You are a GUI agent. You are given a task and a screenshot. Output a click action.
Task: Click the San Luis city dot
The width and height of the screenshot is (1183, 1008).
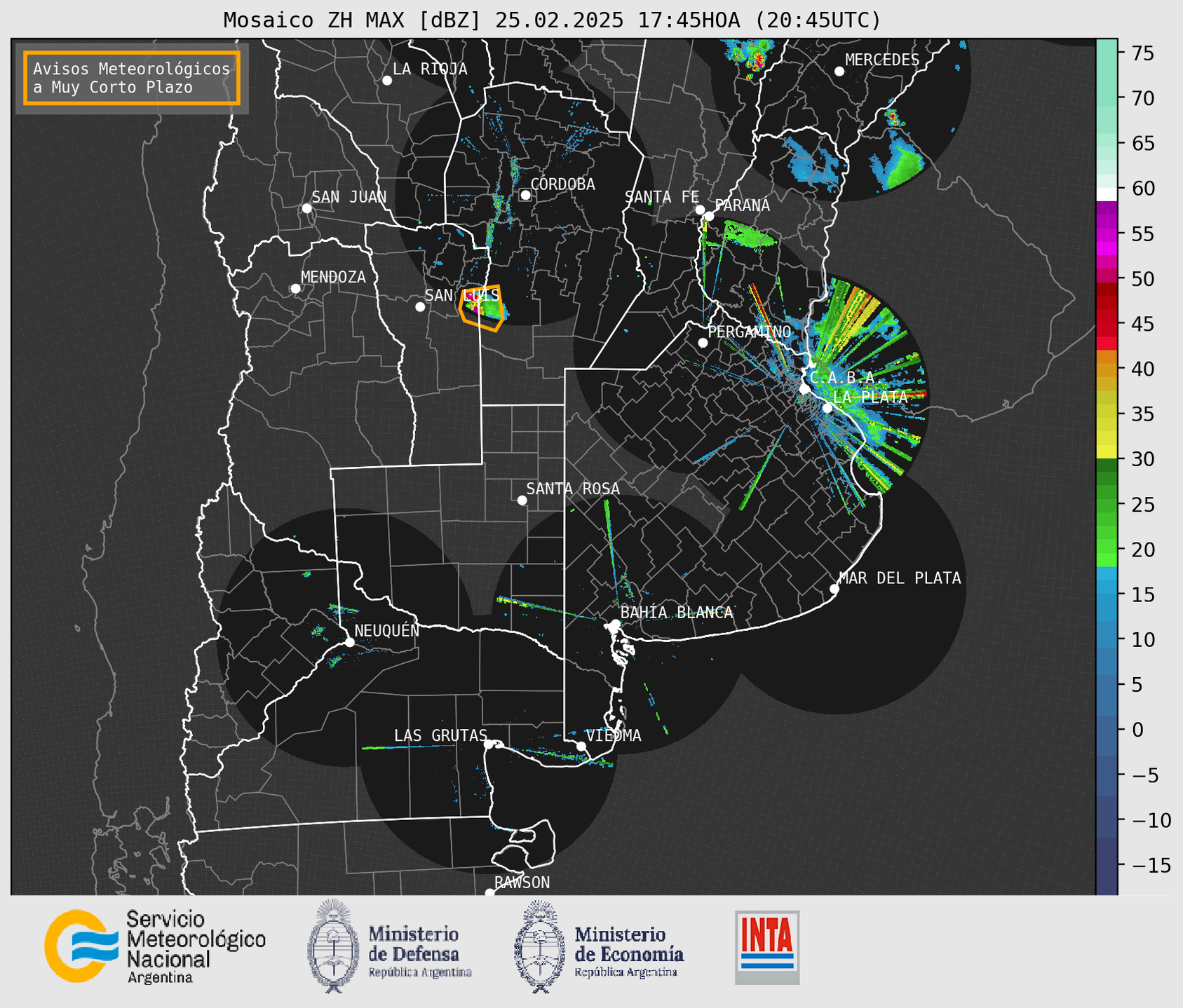coord(420,307)
